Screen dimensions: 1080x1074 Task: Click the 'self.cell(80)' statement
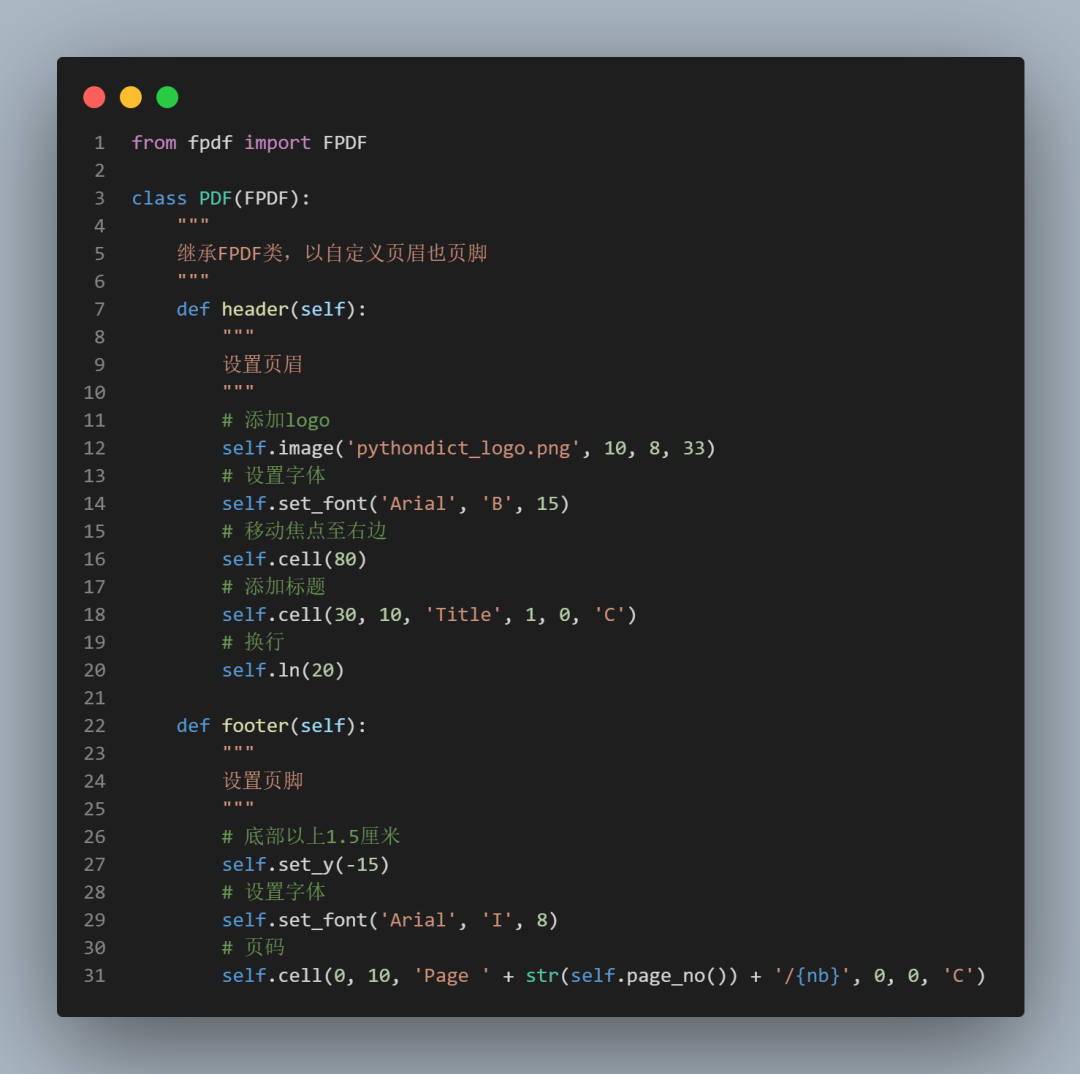pyautogui.click(x=294, y=559)
